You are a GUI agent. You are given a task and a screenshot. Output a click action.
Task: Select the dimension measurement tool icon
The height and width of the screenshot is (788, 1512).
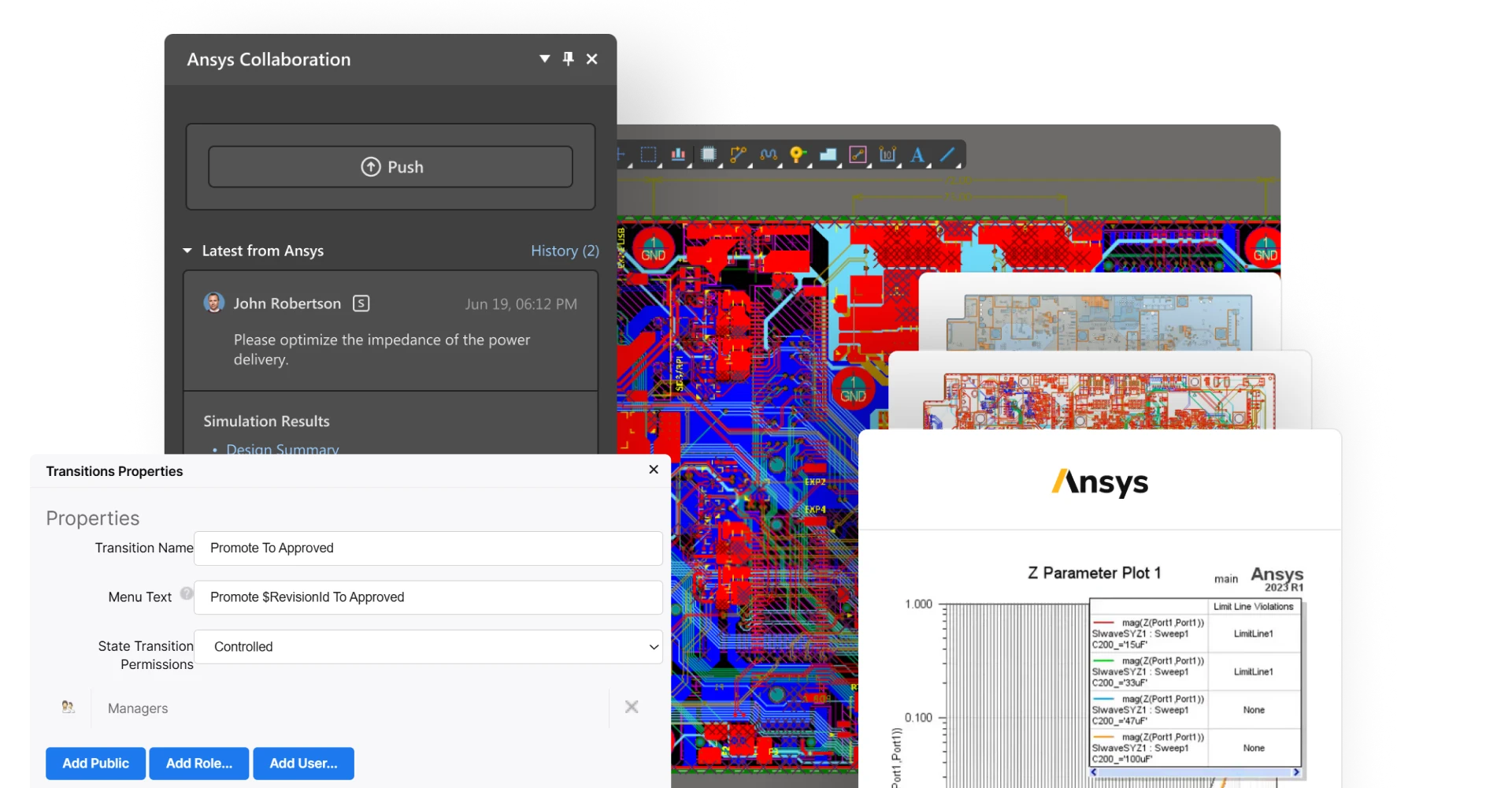click(888, 154)
